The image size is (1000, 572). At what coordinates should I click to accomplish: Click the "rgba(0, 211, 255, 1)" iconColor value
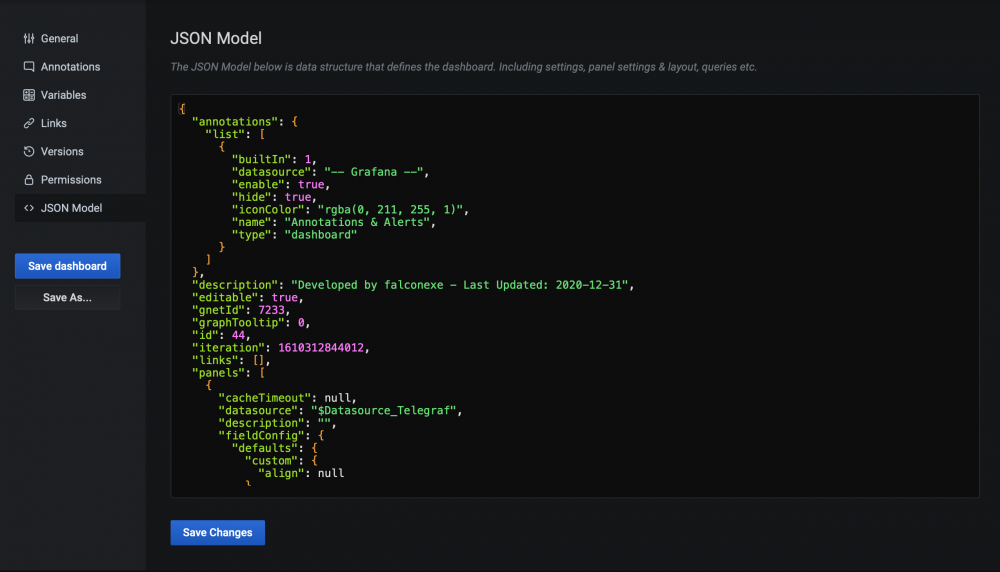[390, 210]
